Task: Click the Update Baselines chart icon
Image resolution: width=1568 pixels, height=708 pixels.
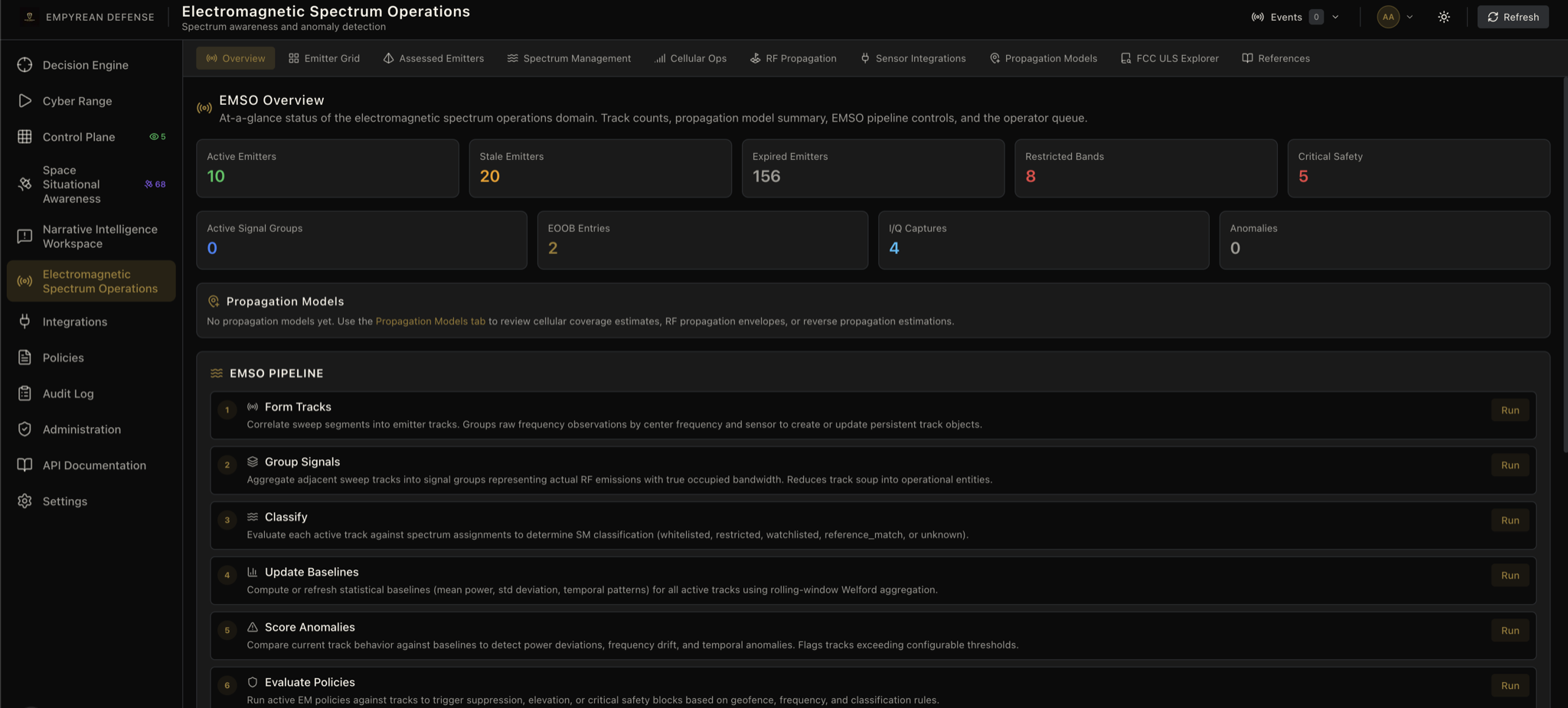Action: click(x=253, y=573)
